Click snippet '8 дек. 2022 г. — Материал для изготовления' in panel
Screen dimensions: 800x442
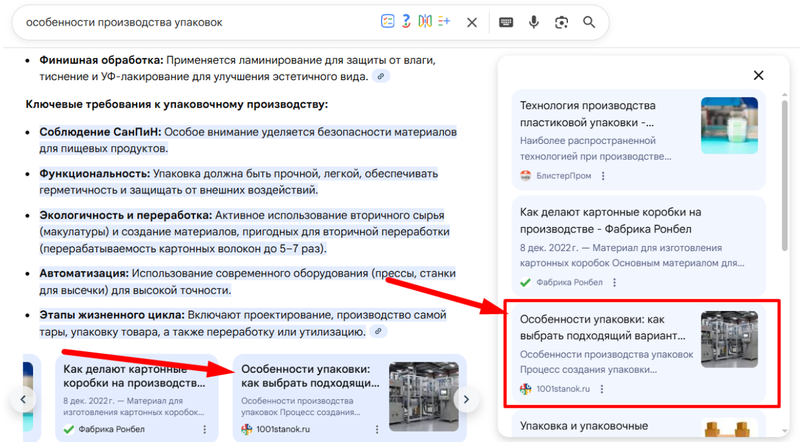(621, 248)
